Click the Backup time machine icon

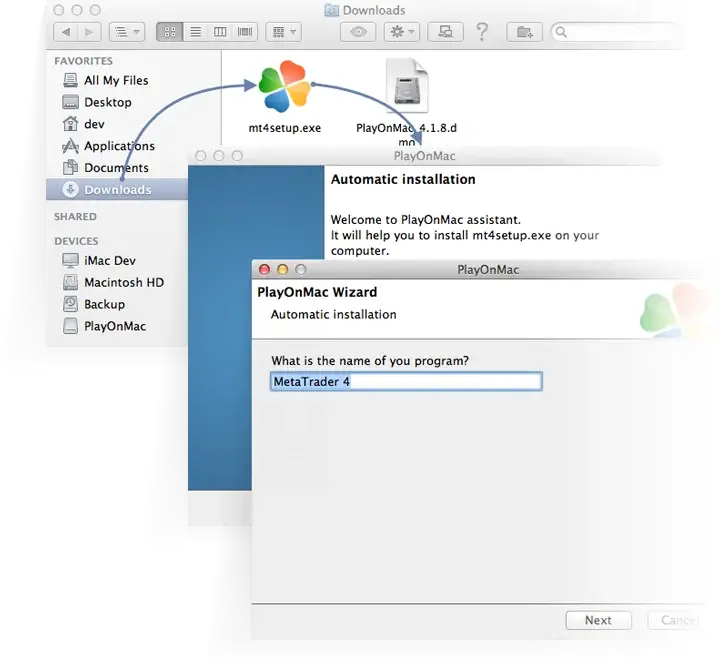click(70, 304)
